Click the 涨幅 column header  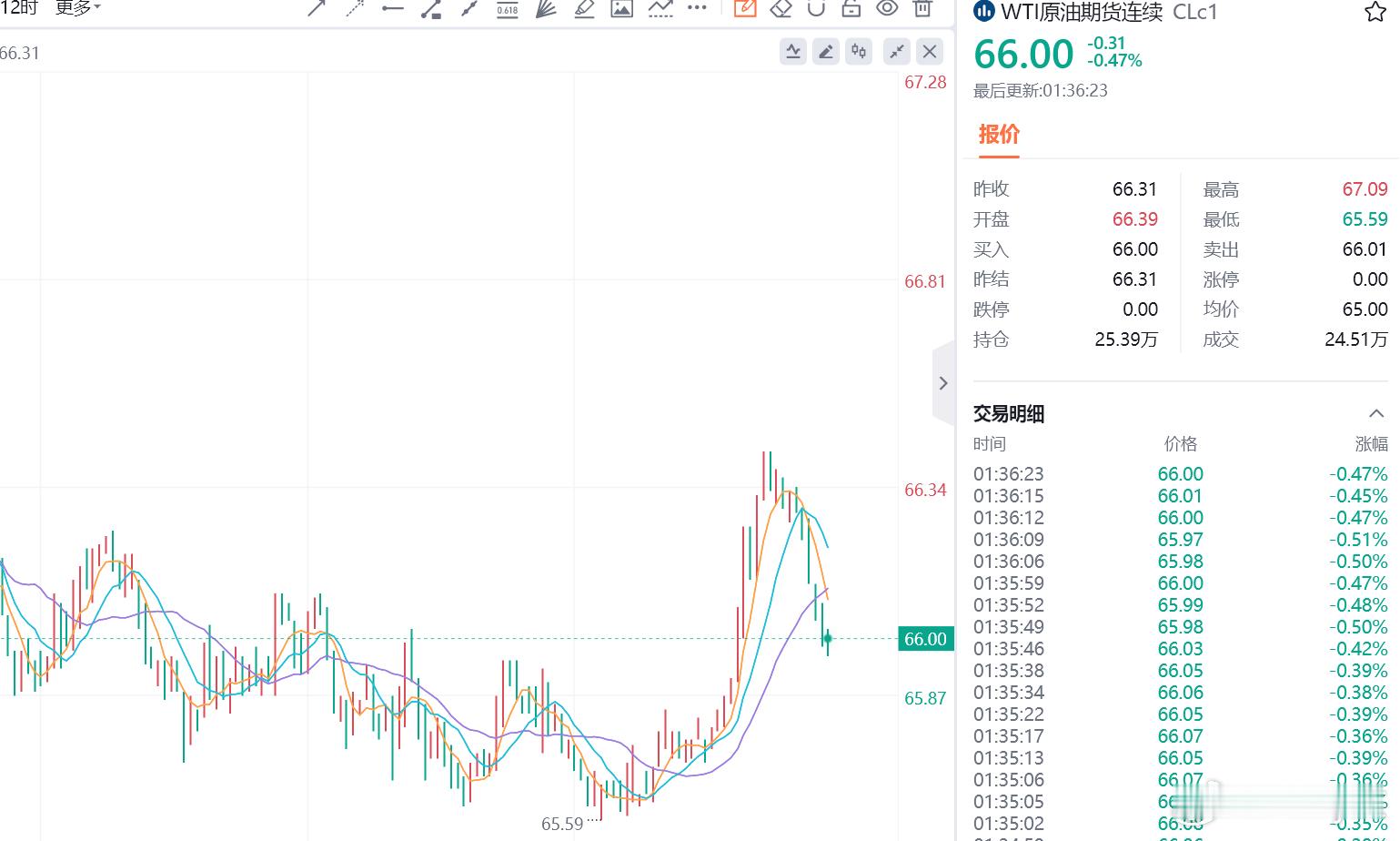[x=1372, y=444]
